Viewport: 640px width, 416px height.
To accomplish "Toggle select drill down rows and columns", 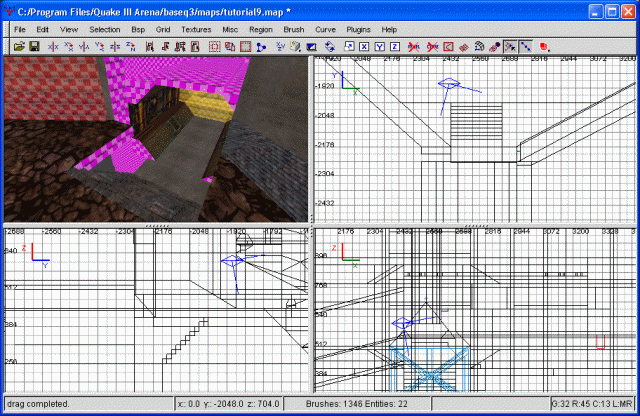I will [x=525, y=47].
